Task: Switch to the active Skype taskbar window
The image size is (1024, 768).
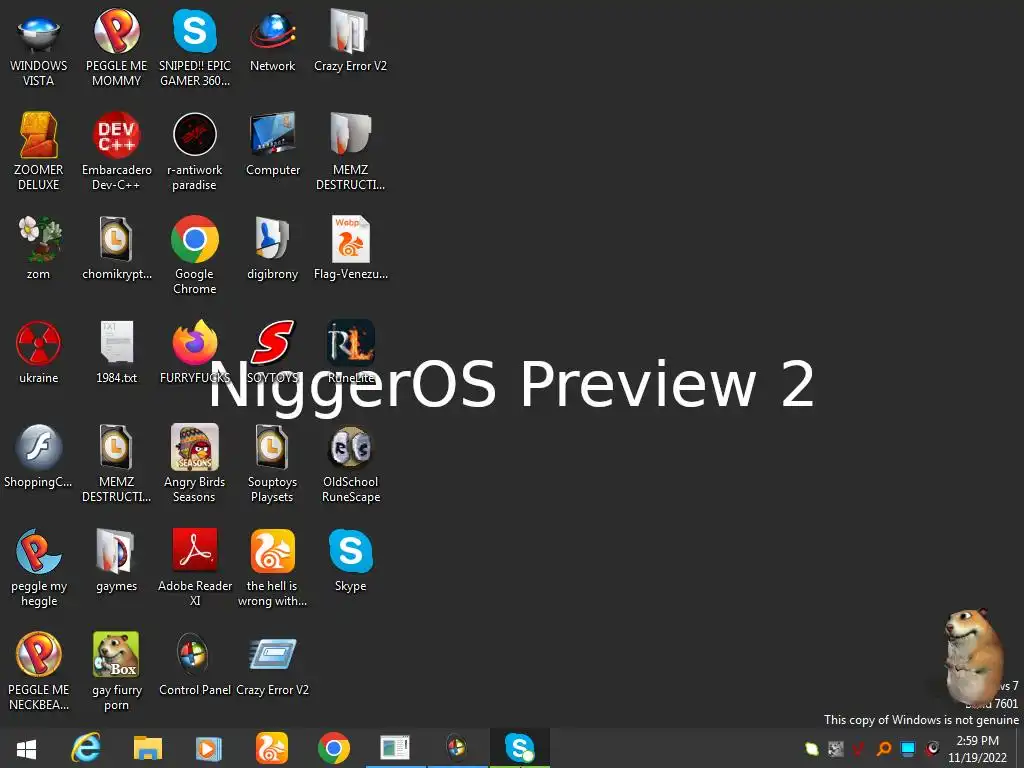Action: 519,748
